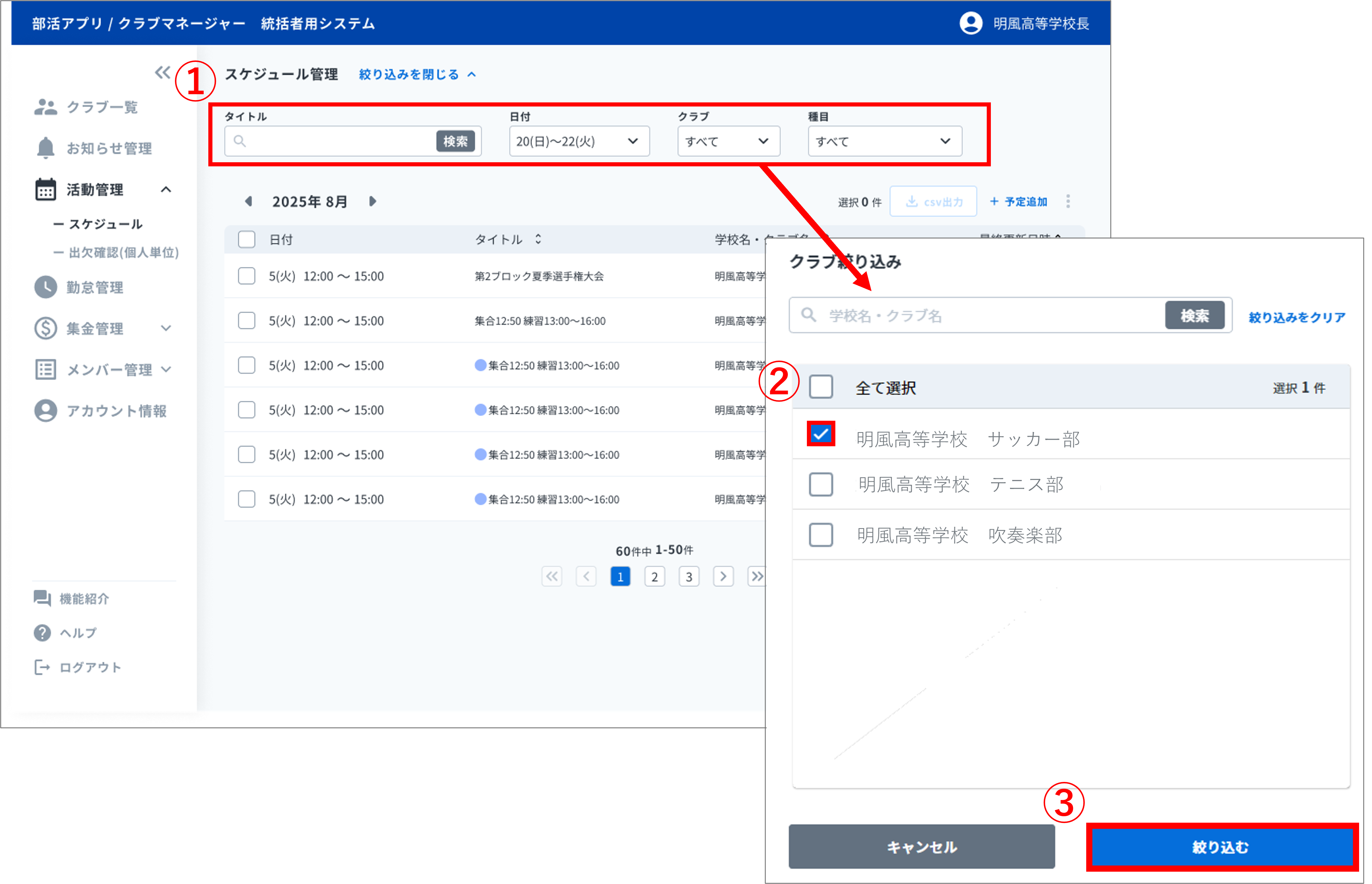This screenshot has height=884, width=1372.
Task: Uncheck 明風高等学校 サッカー部 checkbox
Action: click(x=820, y=434)
